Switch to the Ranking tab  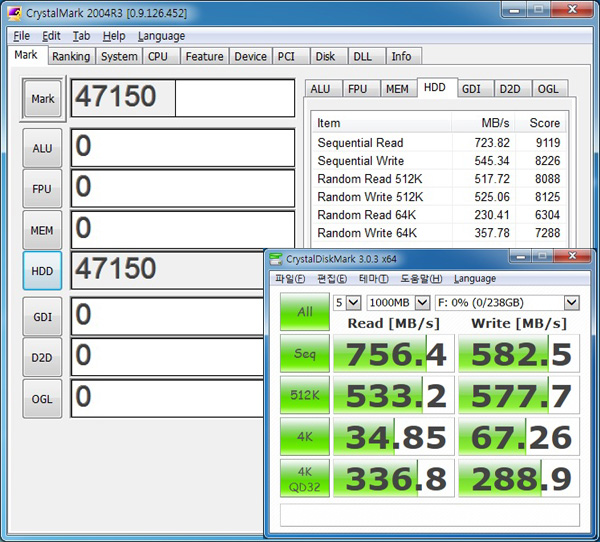coord(71,56)
